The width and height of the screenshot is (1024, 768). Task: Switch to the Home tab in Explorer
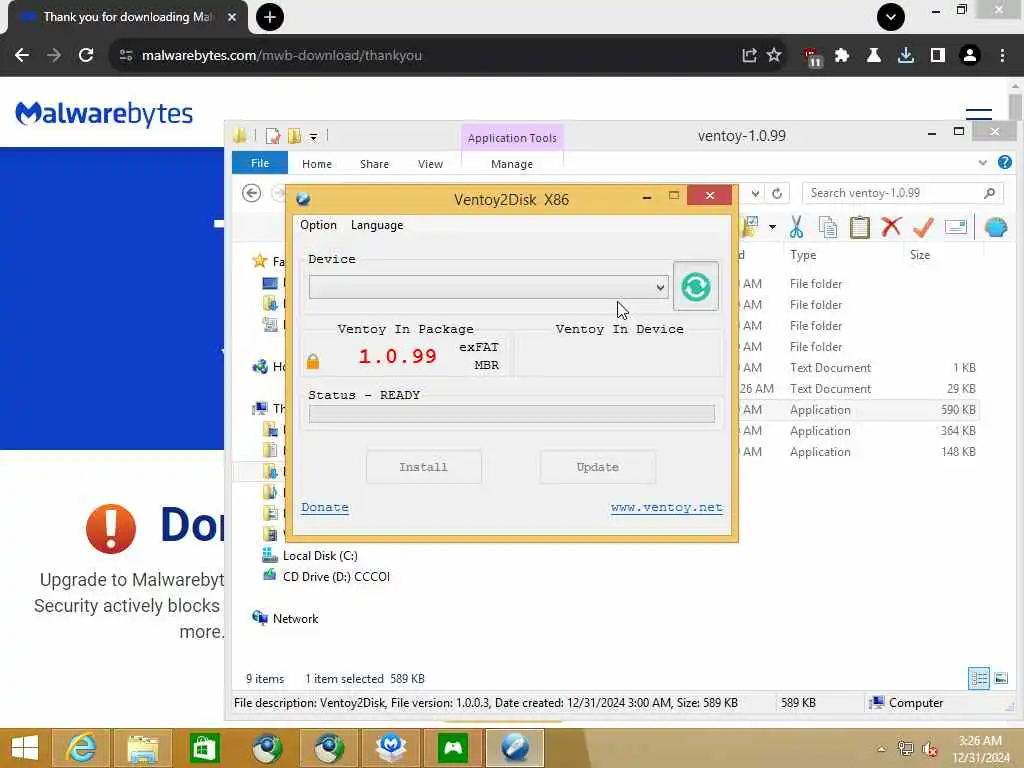[x=317, y=164]
